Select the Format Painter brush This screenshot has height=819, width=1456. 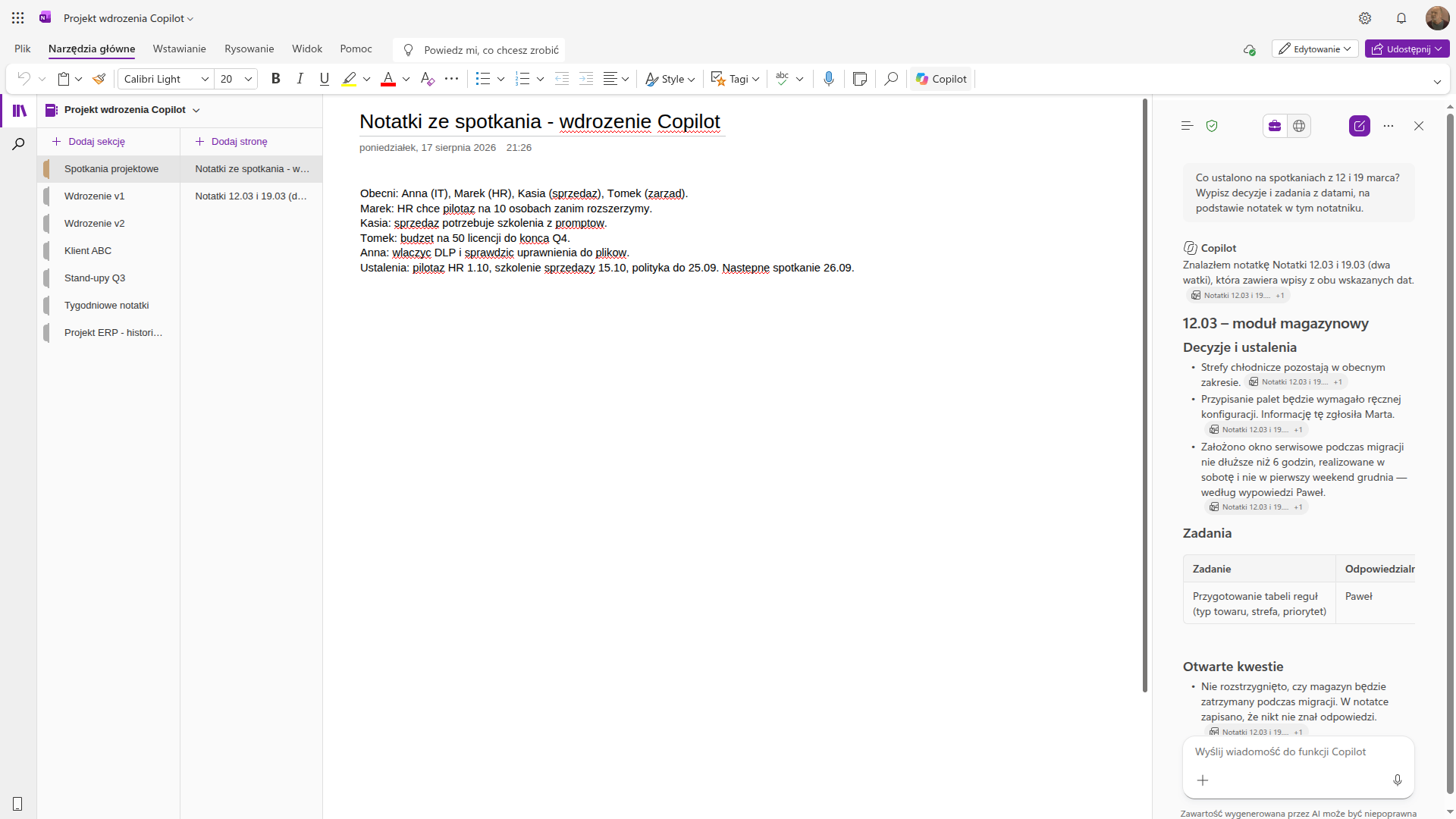click(x=99, y=79)
